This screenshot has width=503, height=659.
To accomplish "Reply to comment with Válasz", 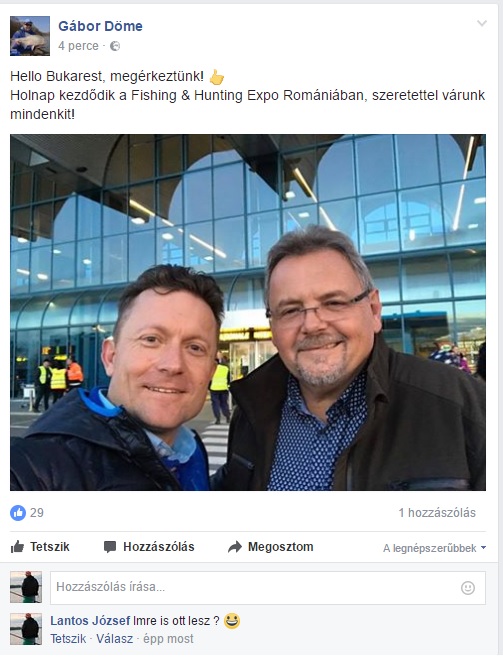I will tap(114, 639).
